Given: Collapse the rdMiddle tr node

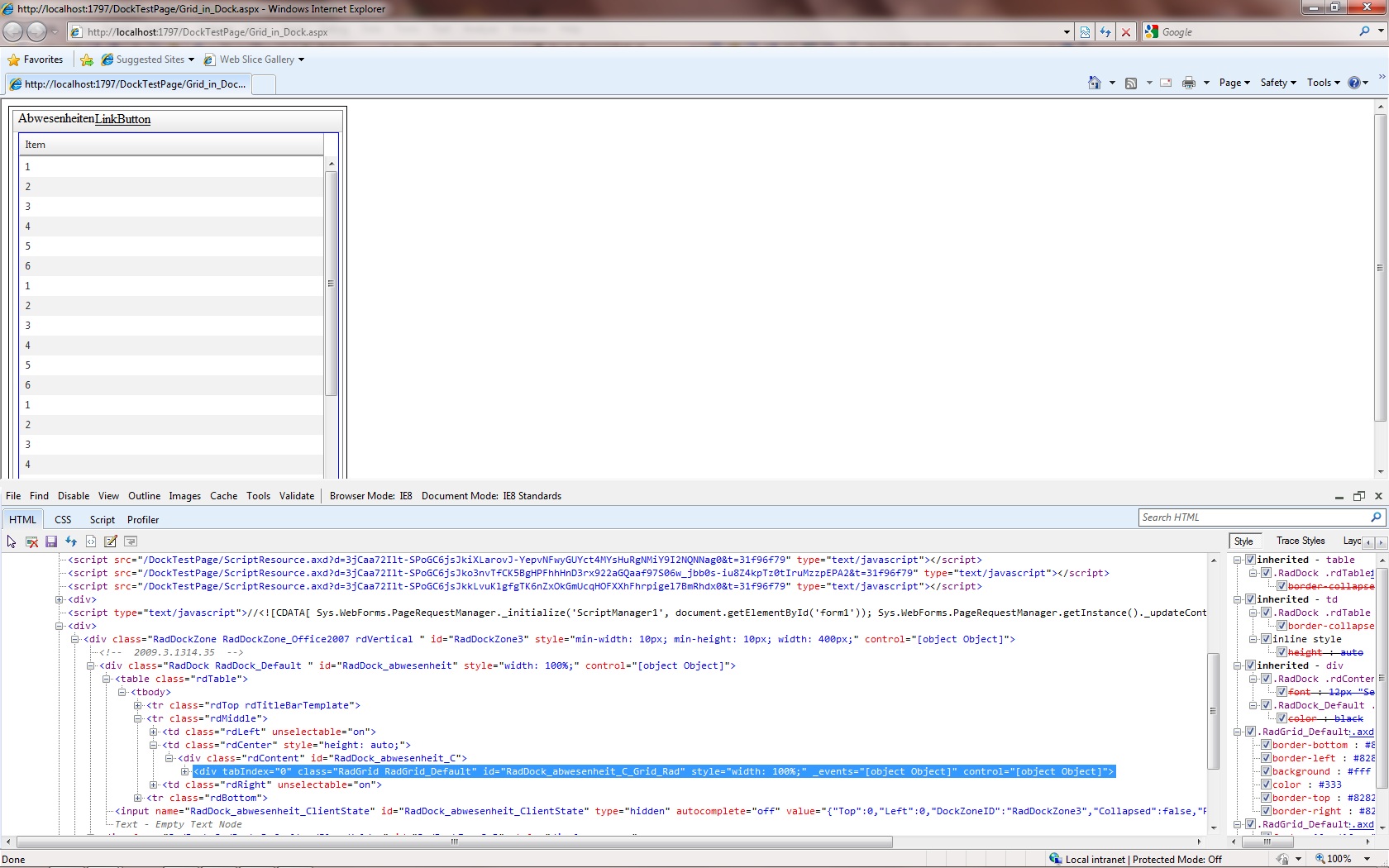Looking at the screenshot, I should click(138, 718).
